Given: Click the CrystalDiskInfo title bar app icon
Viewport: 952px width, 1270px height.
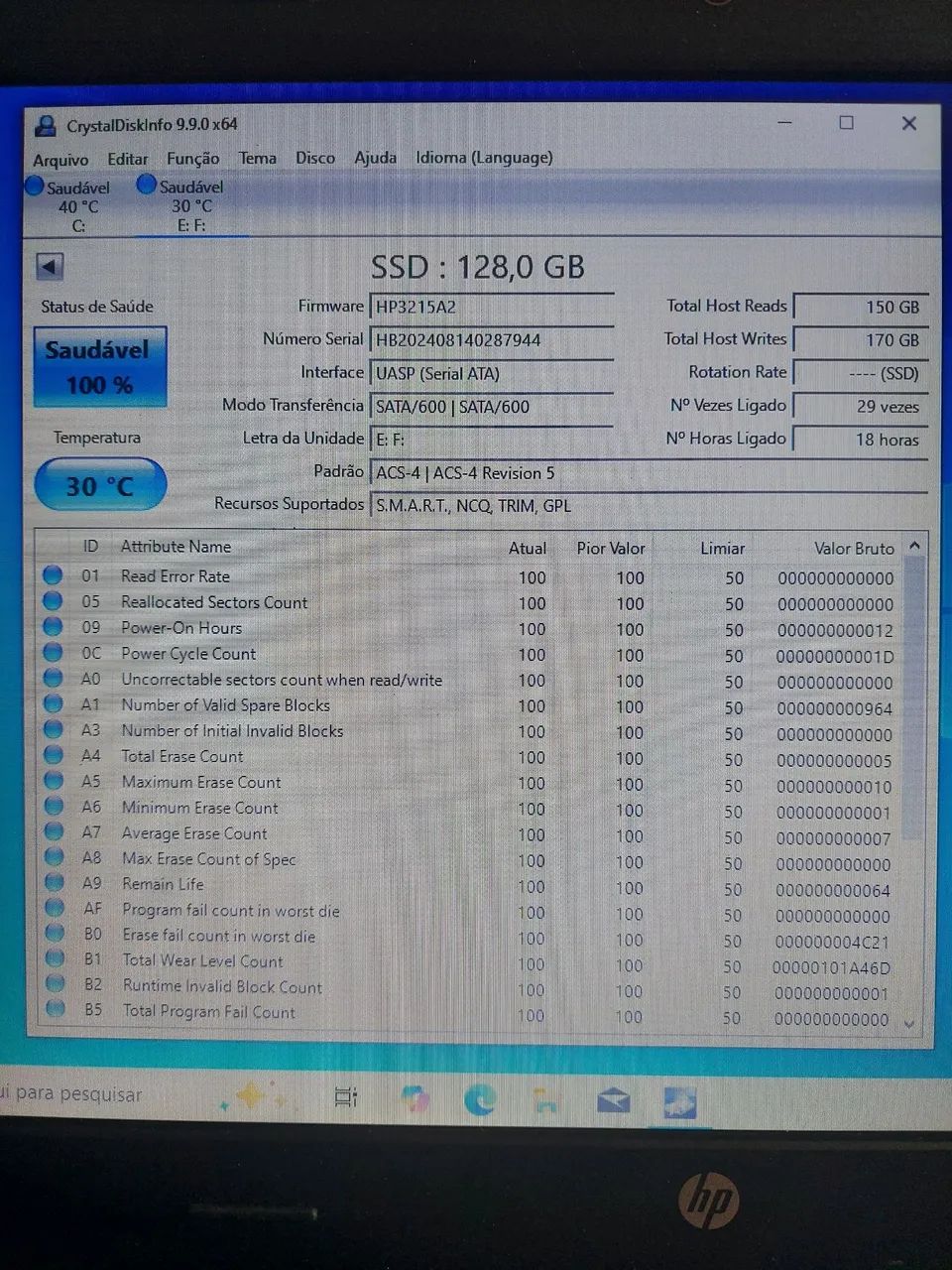Looking at the screenshot, I should point(45,125).
